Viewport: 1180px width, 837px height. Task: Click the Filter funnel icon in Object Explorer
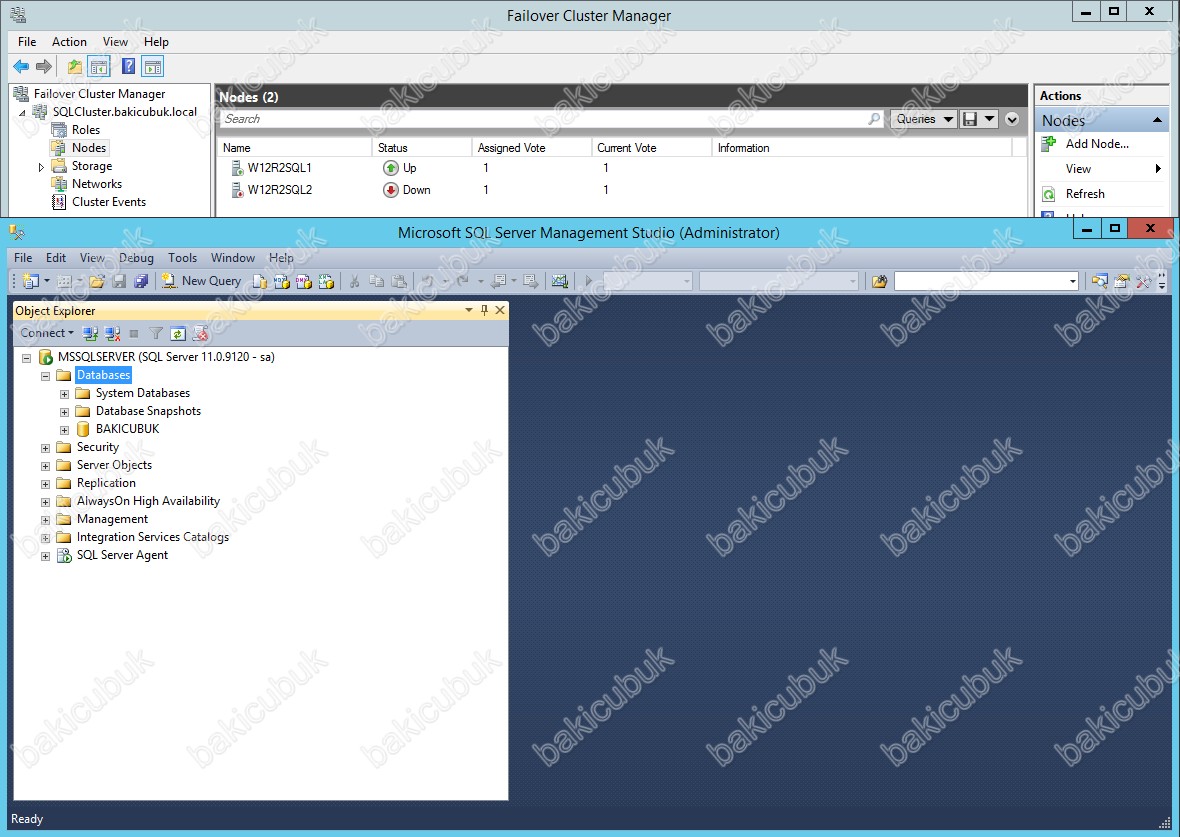click(156, 333)
